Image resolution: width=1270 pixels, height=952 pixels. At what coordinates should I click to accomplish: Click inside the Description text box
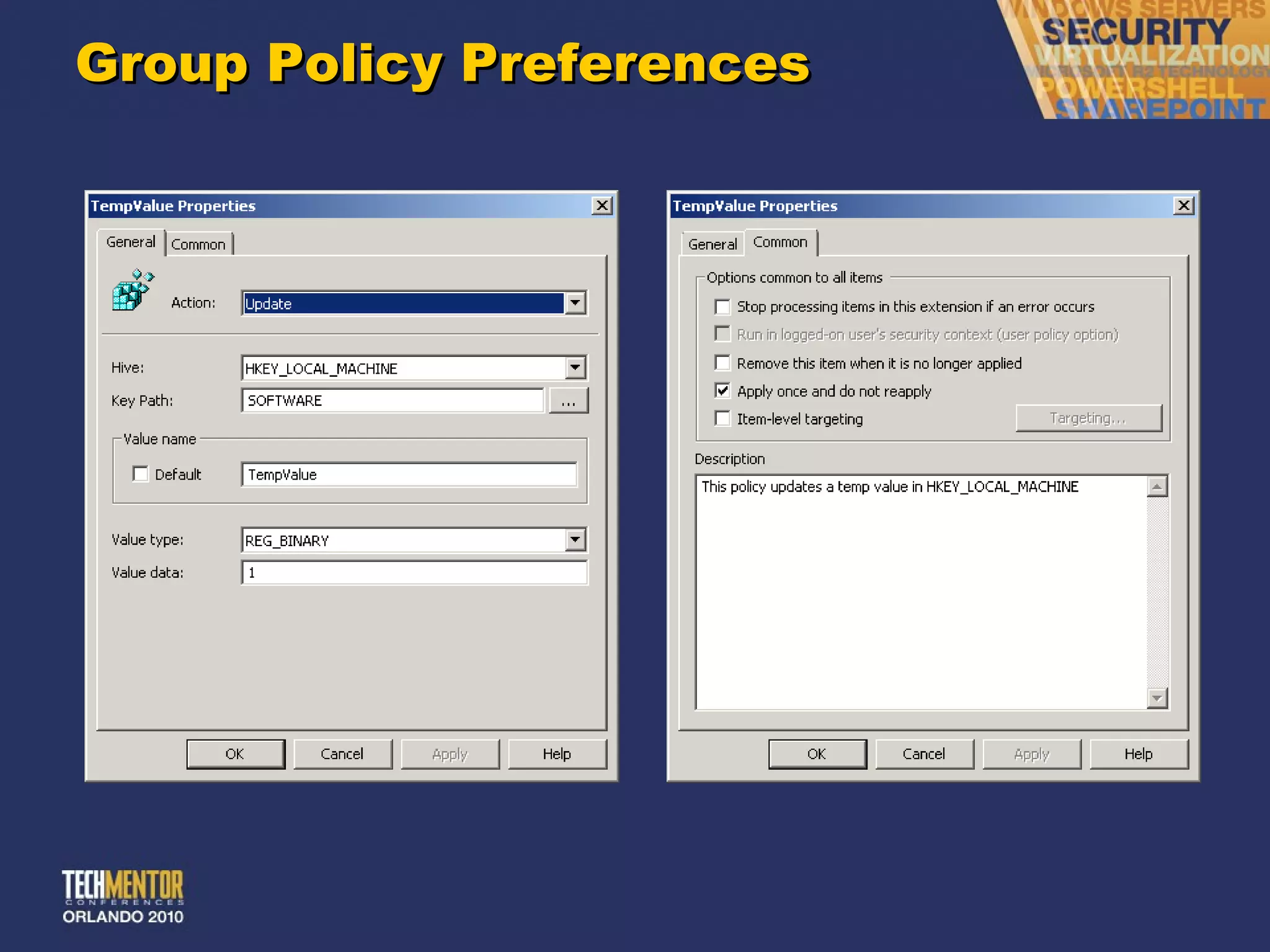921,593
